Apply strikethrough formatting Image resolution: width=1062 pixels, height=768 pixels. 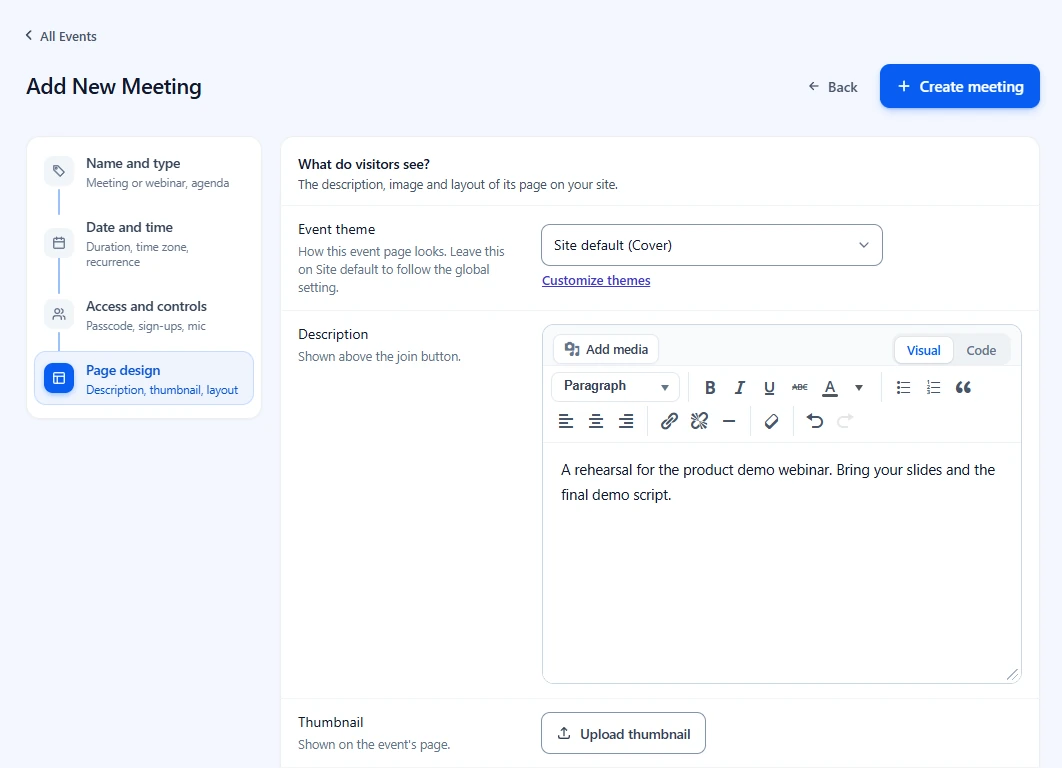pyautogui.click(x=799, y=387)
